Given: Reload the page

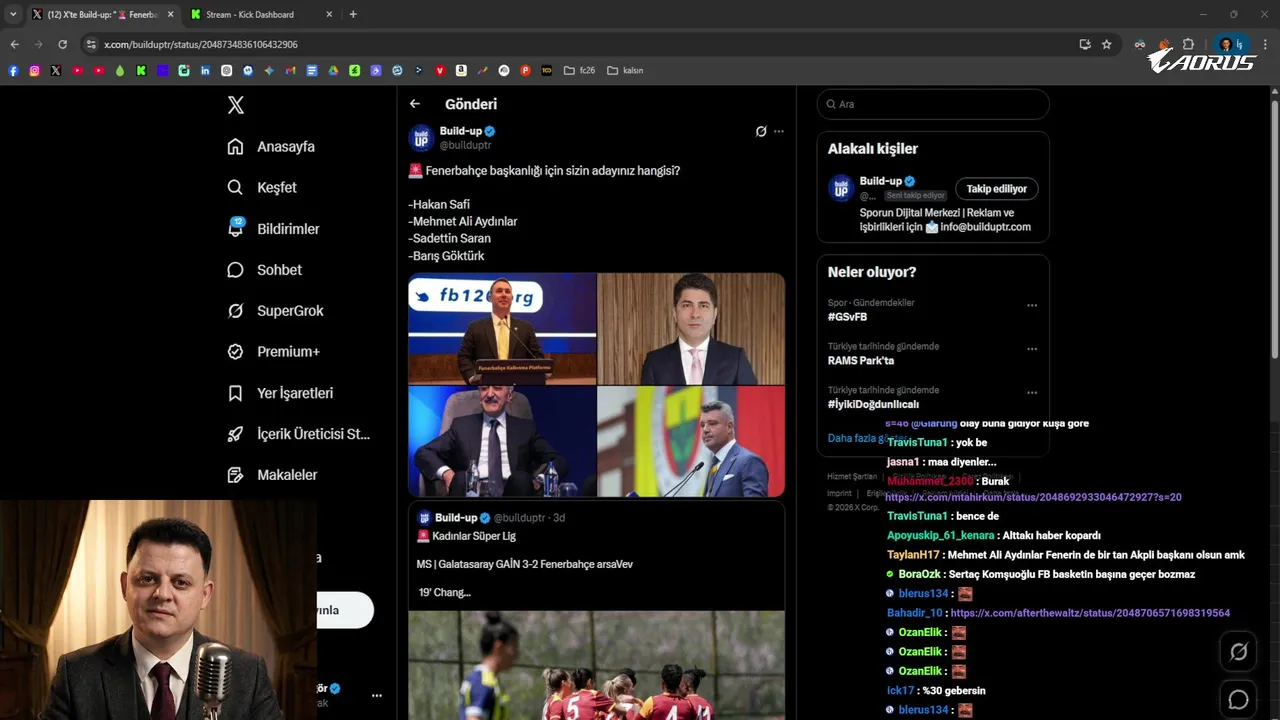Looking at the screenshot, I should coord(62,44).
